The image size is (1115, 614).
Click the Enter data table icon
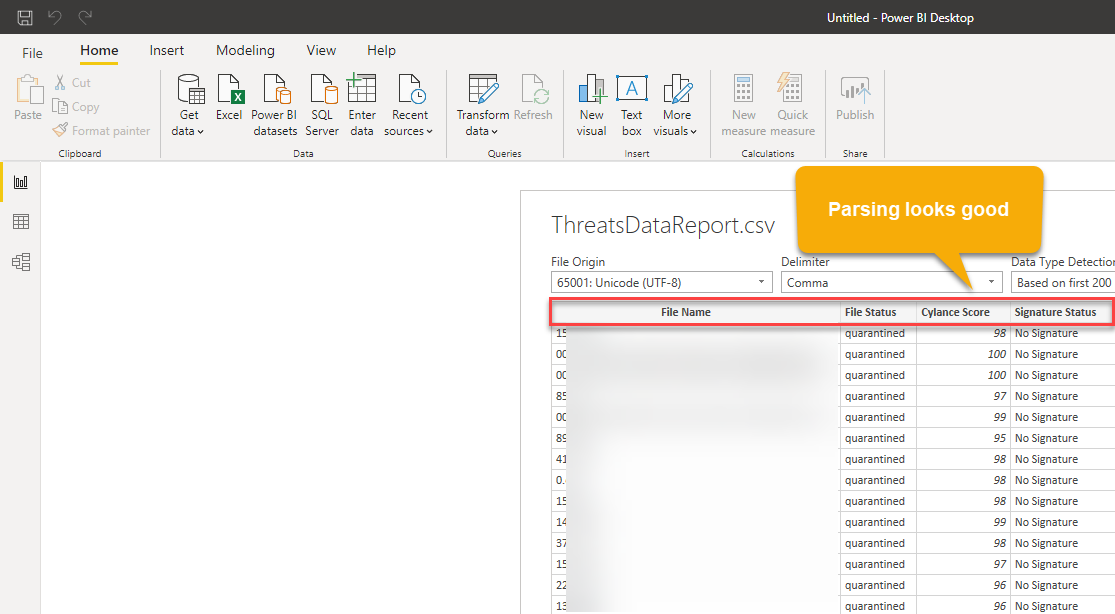[x=361, y=88]
